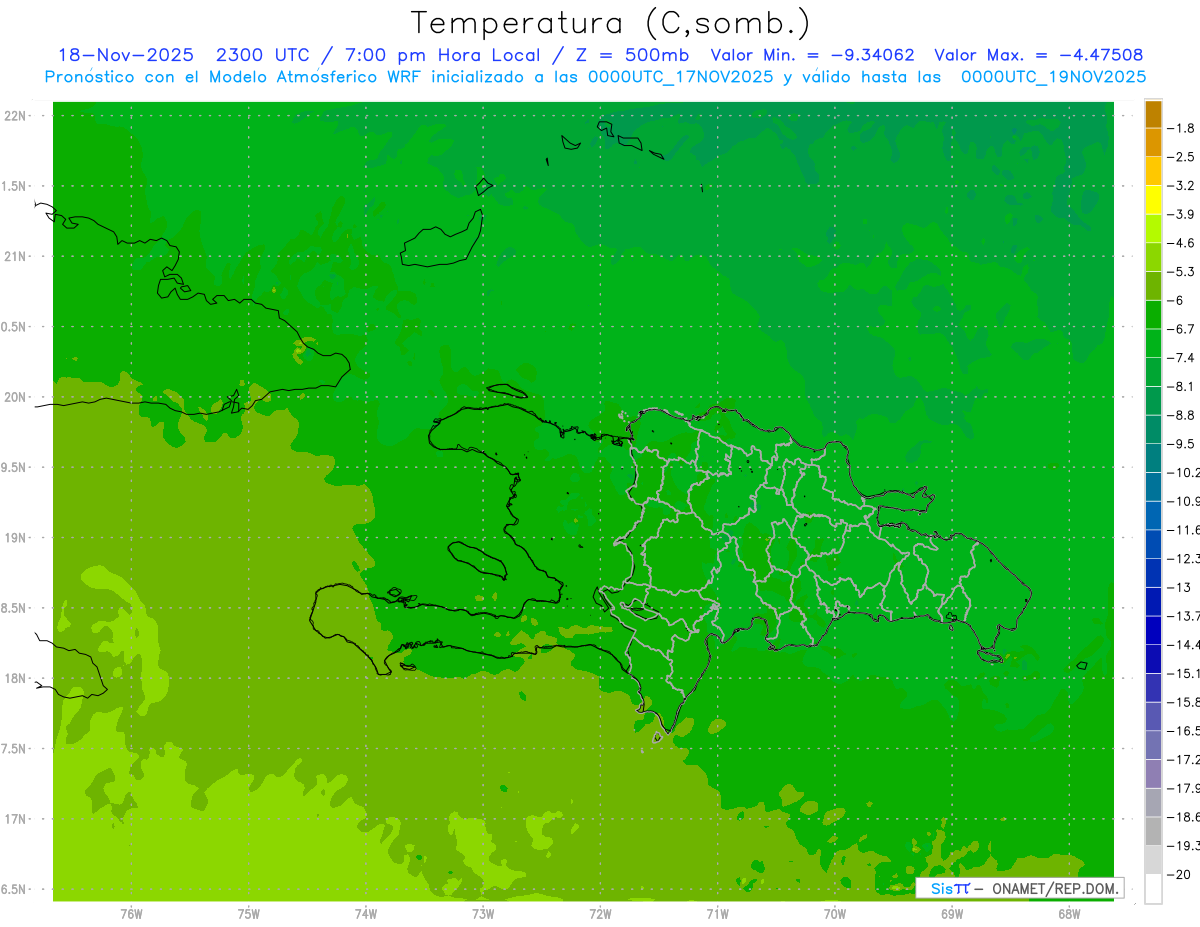The image size is (1200, 927).
Task: Click the '-20' legend value
Action: pos(1180,873)
